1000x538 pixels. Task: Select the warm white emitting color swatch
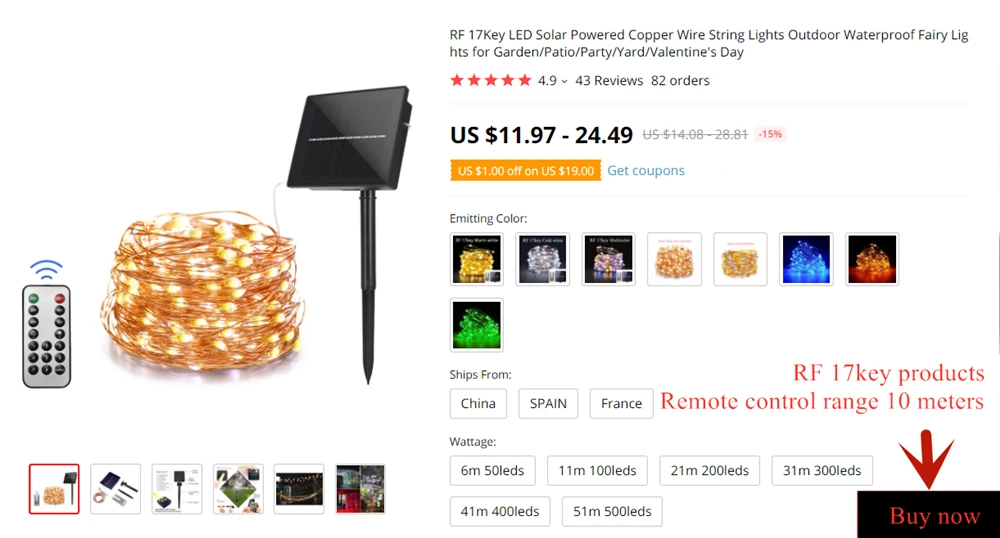coord(476,259)
